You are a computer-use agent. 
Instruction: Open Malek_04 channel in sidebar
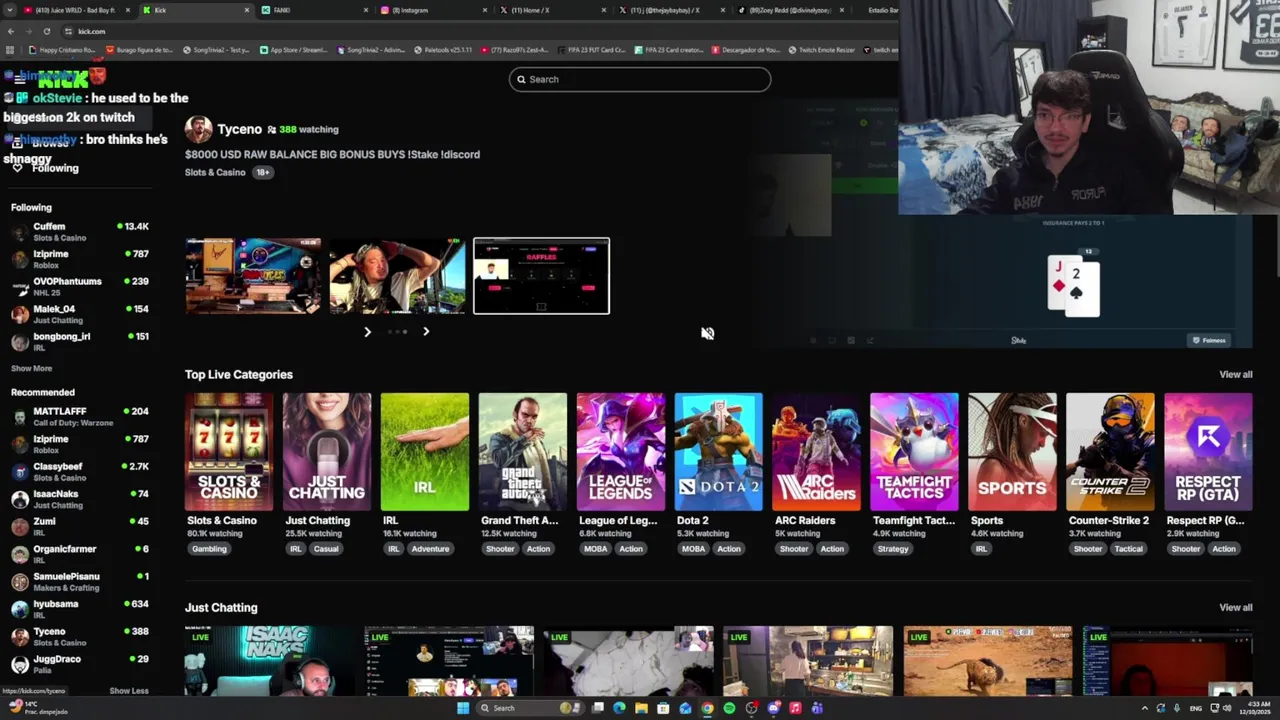coord(80,314)
